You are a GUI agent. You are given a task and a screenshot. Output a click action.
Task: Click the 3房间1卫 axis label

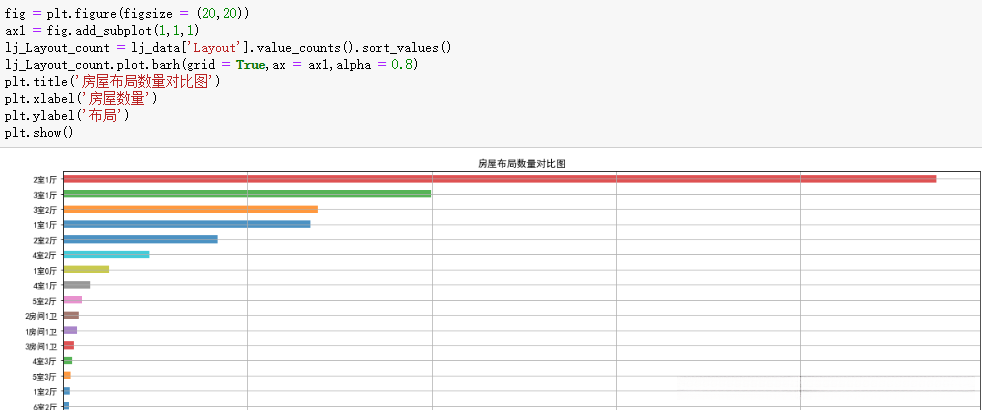[x=42, y=346]
